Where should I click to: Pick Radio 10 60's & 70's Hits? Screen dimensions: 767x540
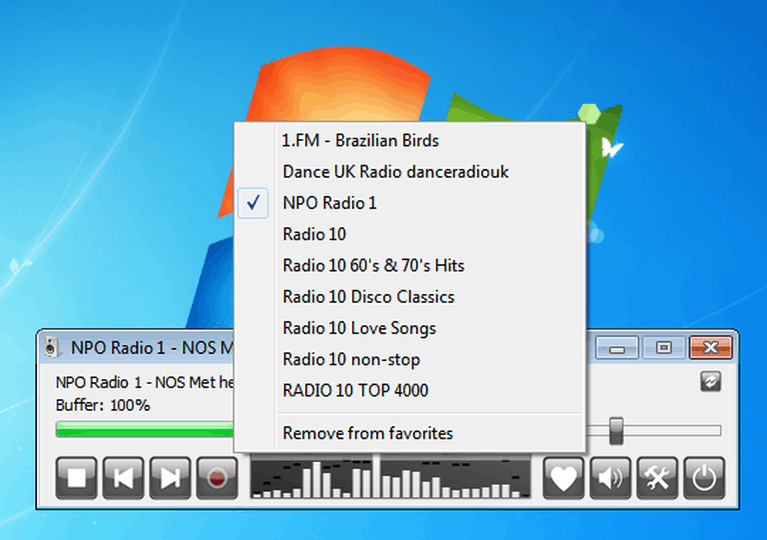[x=410, y=266]
